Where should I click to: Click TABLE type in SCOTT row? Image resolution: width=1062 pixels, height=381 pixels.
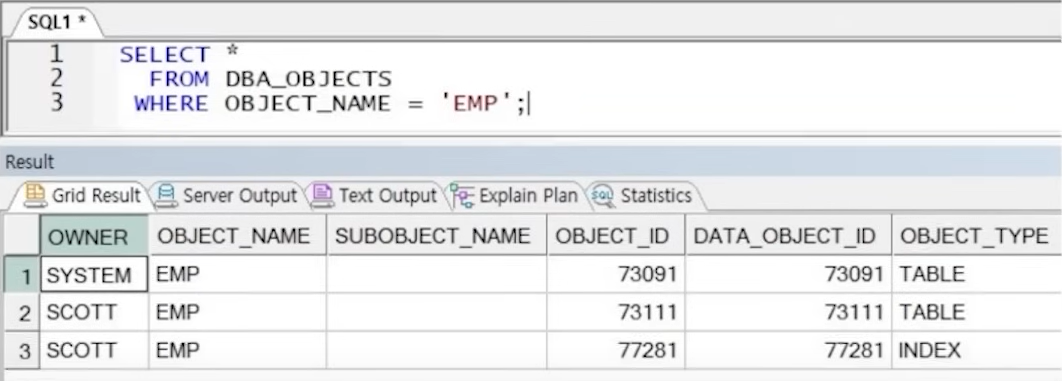977,313
